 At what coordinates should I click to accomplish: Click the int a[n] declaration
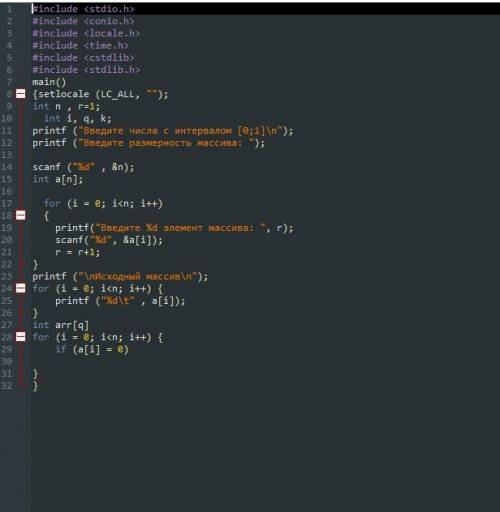(58, 179)
